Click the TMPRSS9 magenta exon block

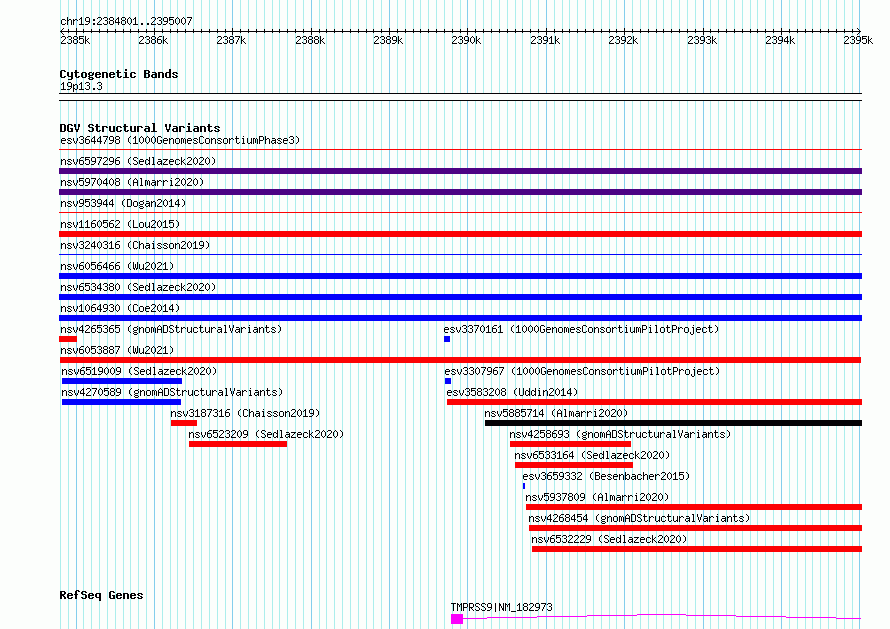pos(457,619)
